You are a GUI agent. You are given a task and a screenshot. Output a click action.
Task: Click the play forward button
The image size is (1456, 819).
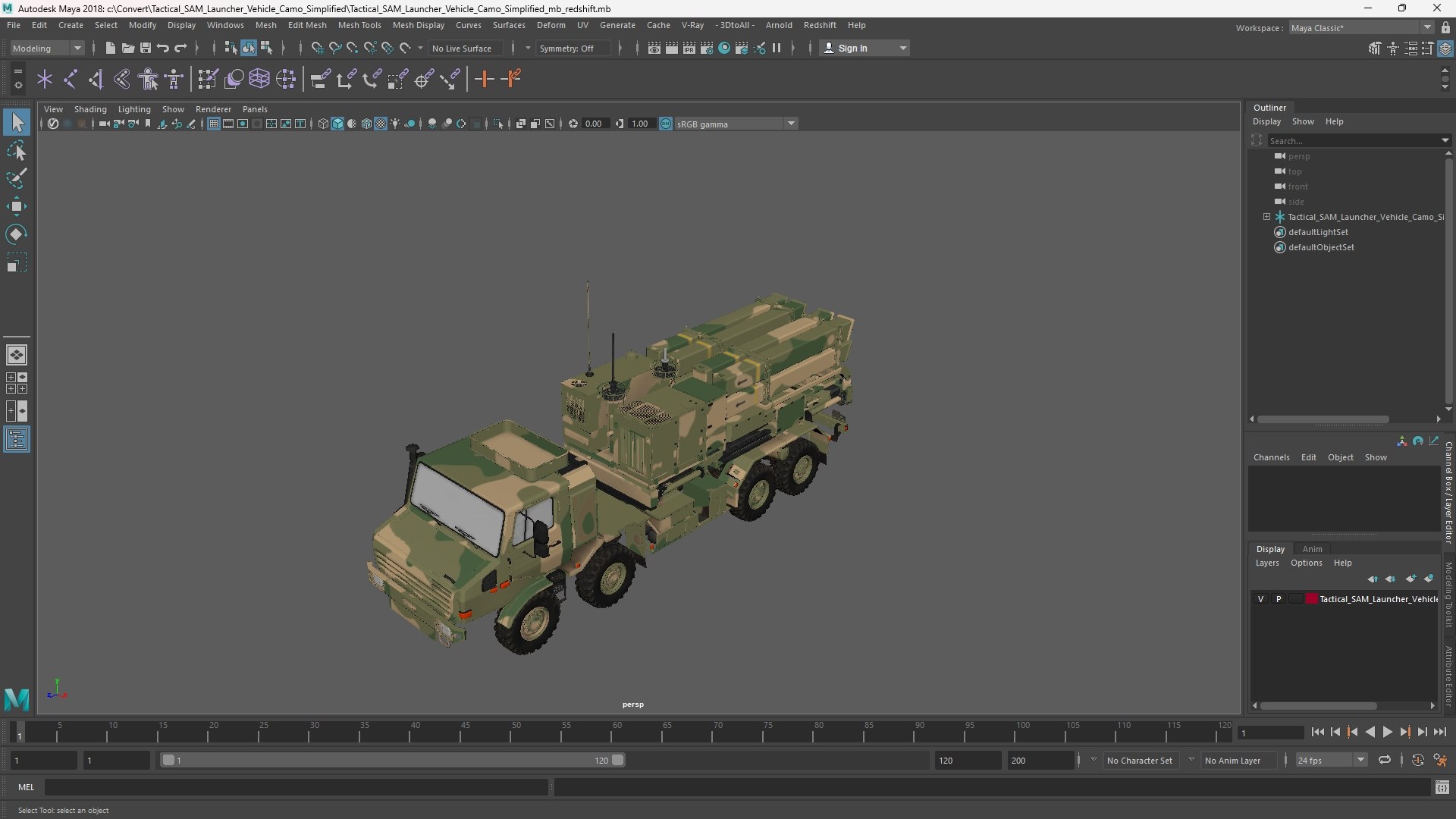pos(1387,732)
